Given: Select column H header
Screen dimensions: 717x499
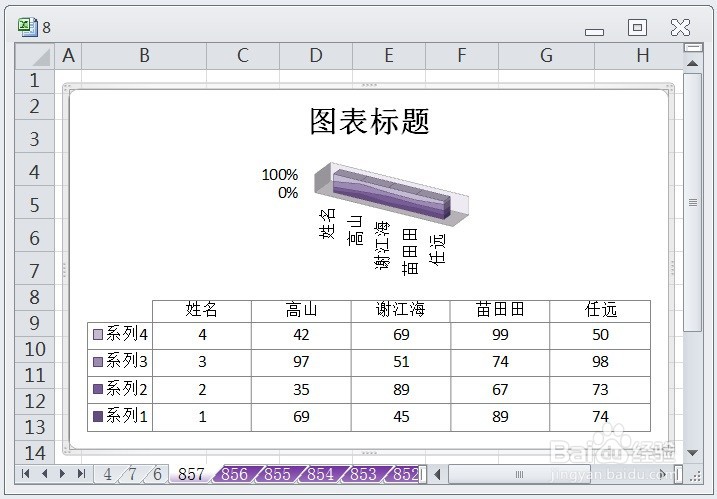Looking at the screenshot, I should pos(640,56).
